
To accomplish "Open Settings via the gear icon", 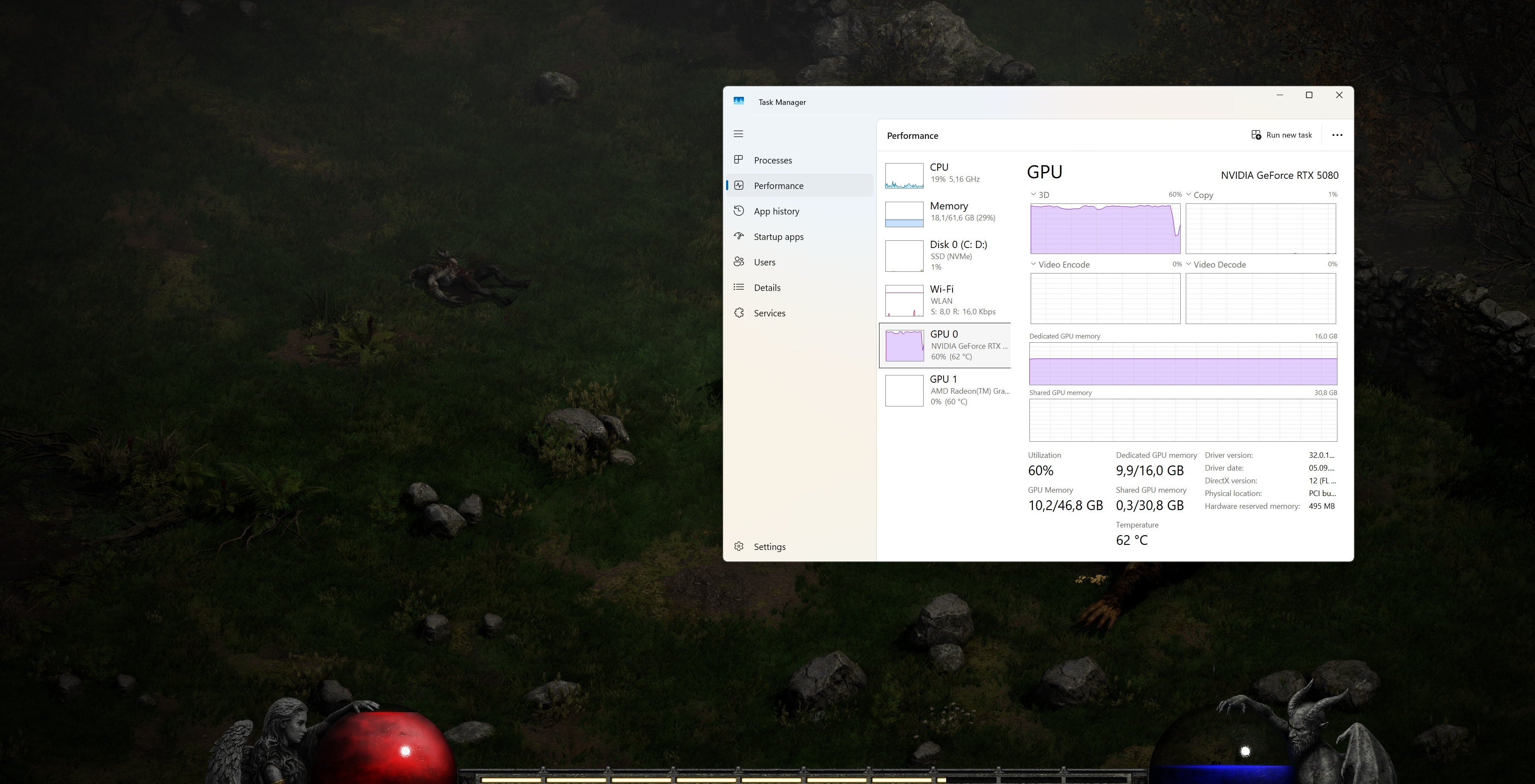I will point(738,546).
